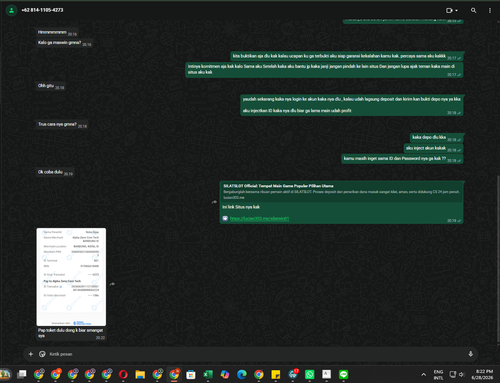This screenshot has height=383, width=500.
Task: Open Task View on the taskbar
Action: click(x=22, y=374)
